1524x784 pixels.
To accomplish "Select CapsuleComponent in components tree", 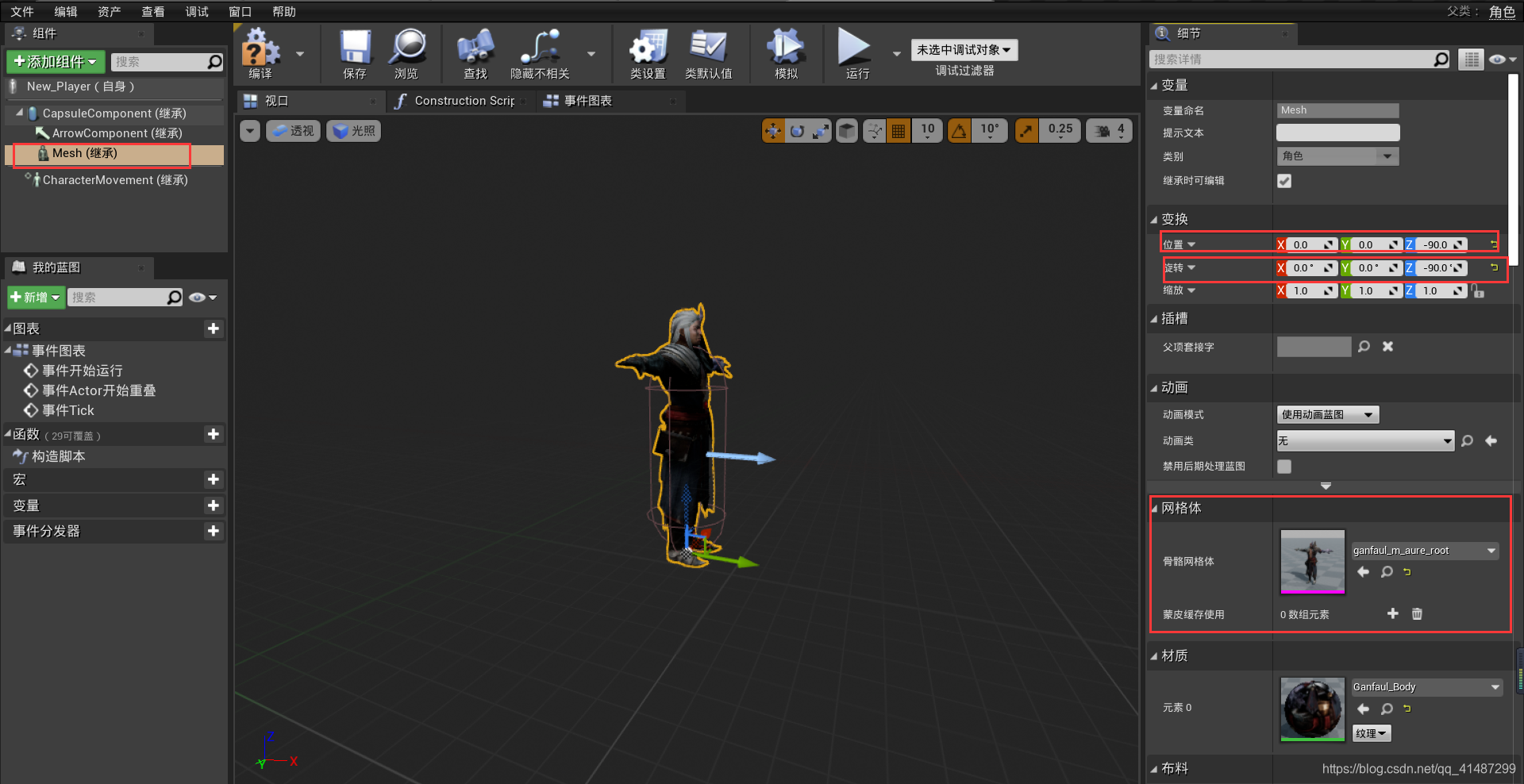I will coord(114,113).
